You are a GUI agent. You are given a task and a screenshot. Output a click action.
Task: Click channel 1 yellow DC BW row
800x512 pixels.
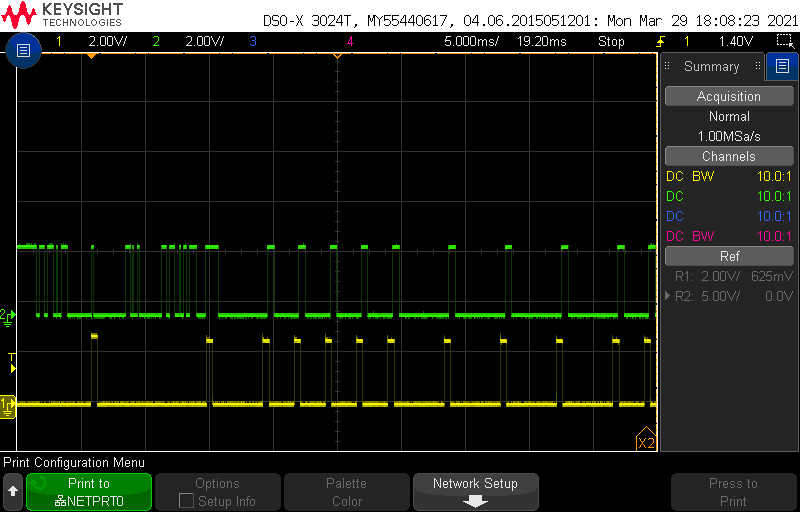pos(729,176)
